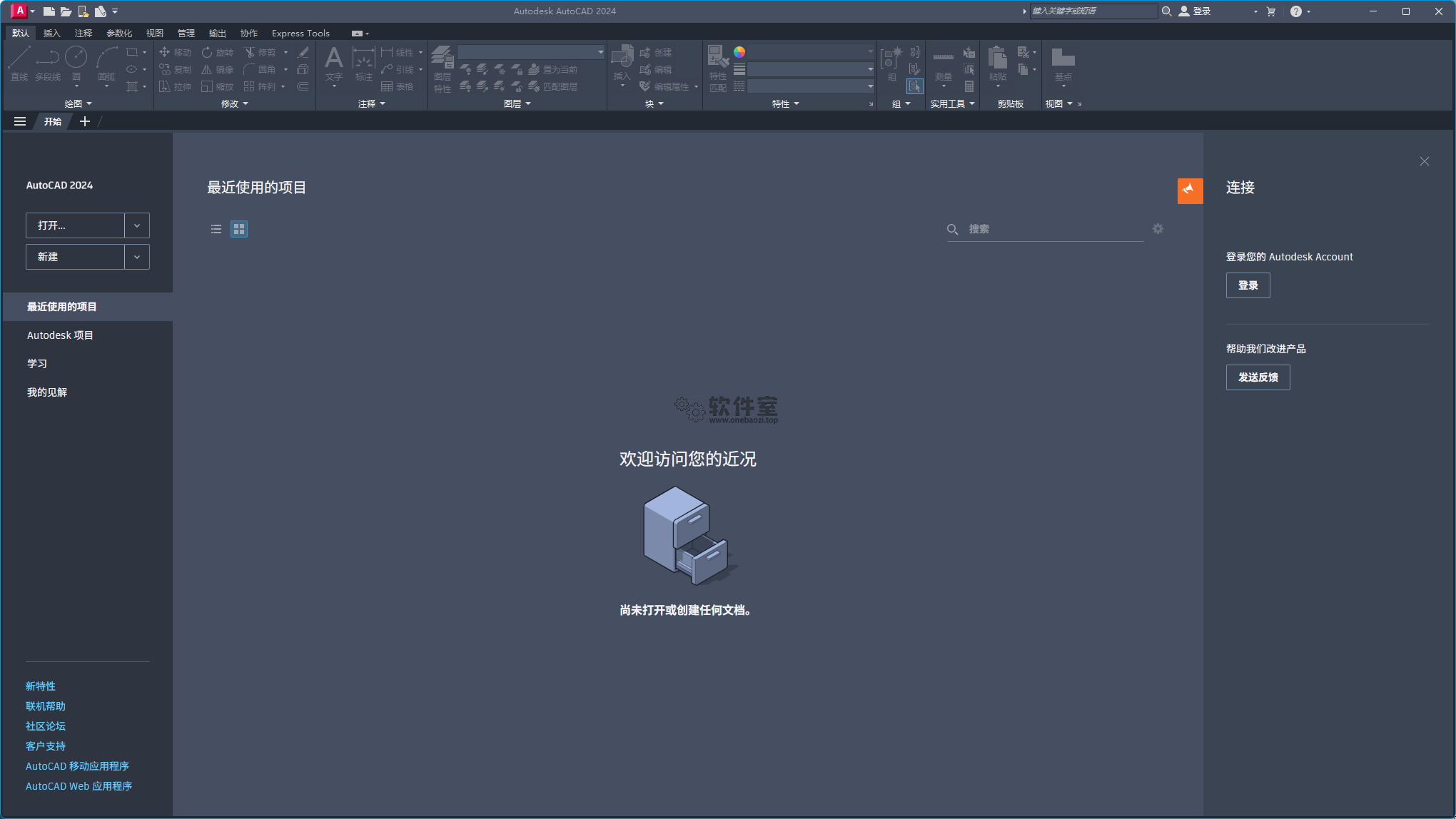Click the Trim (修剪) tool
Screen dimensions: 1456x819
(x=259, y=52)
